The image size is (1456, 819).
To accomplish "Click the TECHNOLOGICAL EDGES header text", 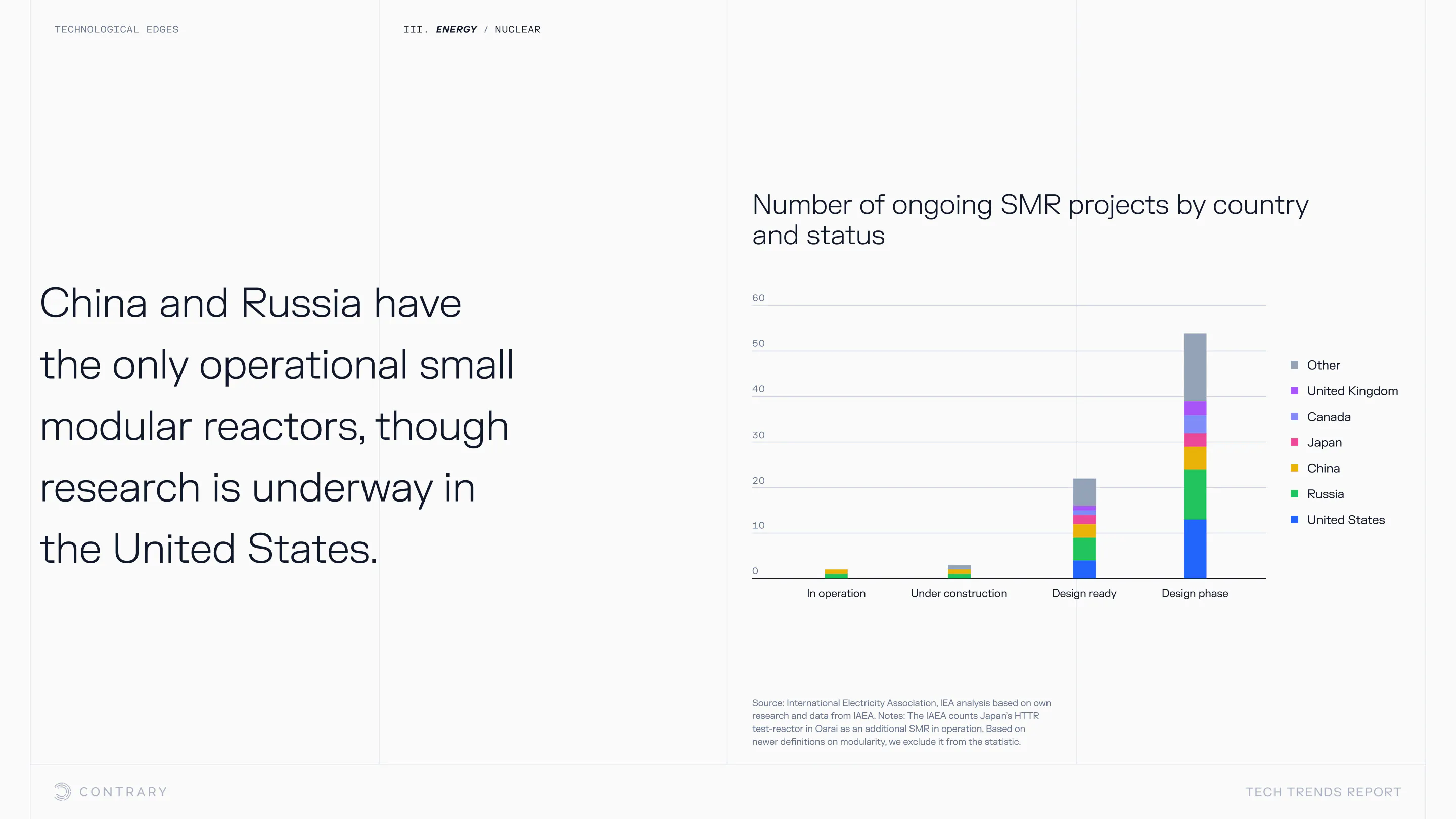I will click(x=116, y=29).
